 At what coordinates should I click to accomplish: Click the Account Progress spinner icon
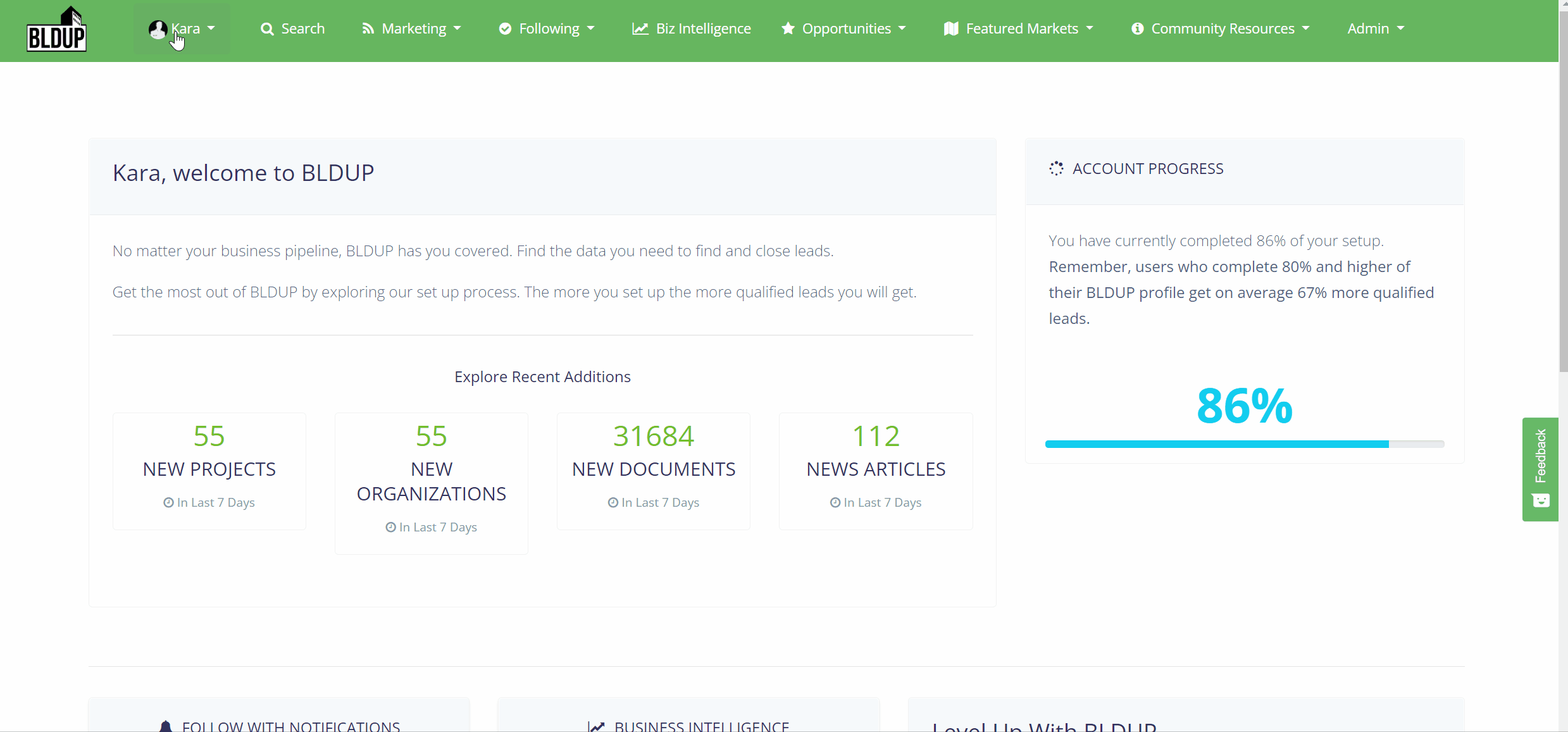tap(1056, 168)
